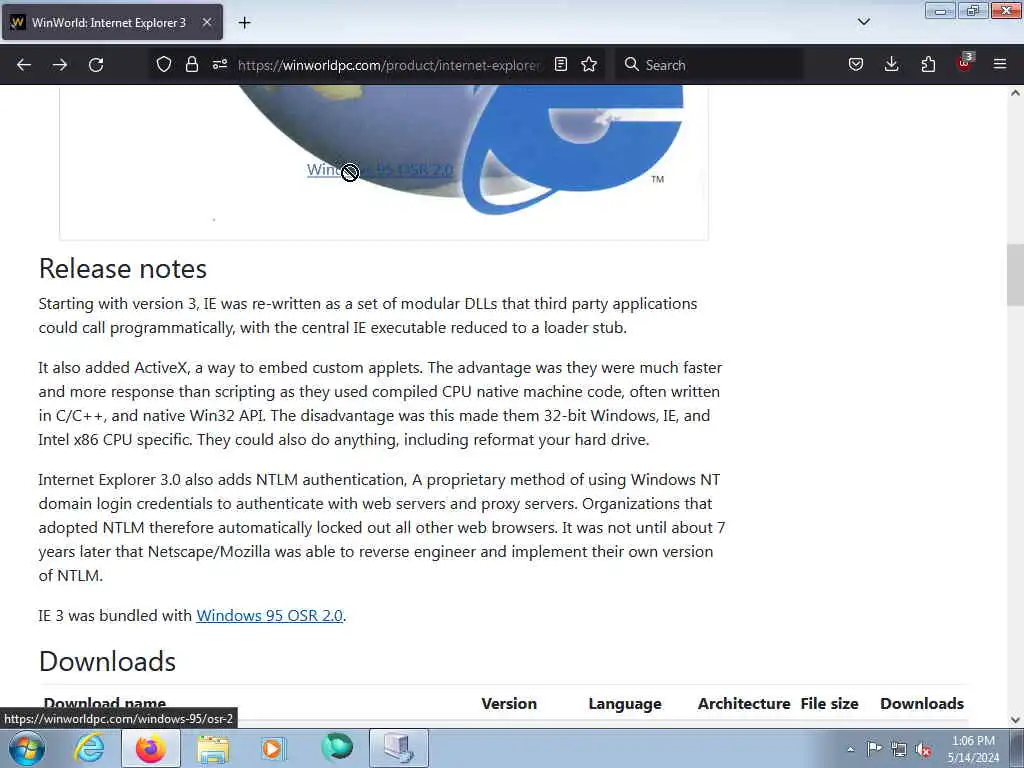The height and width of the screenshot is (768, 1024).
Task: Reload the current page
Action: tap(96, 65)
